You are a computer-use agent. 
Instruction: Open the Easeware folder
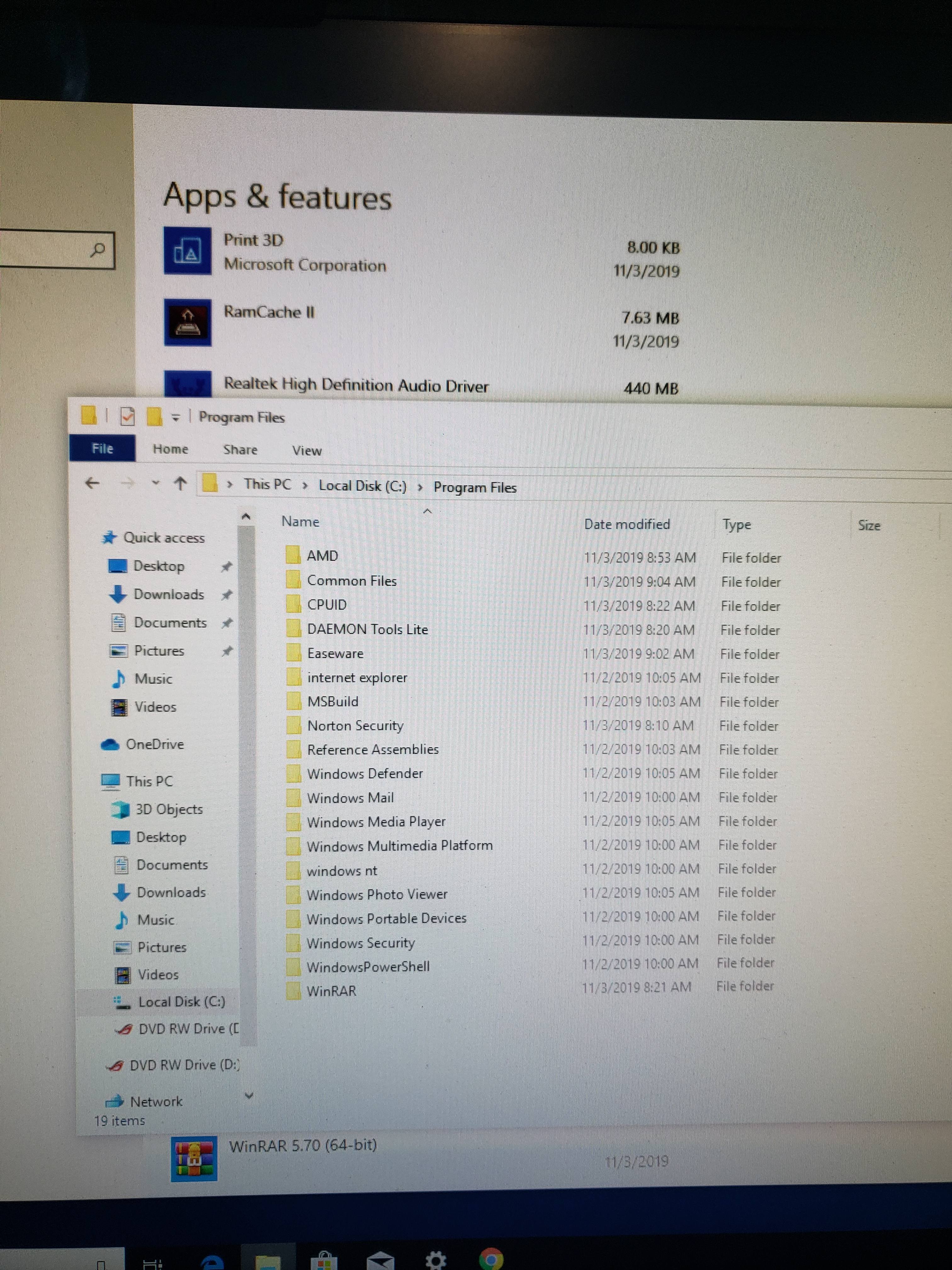[335, 653]
